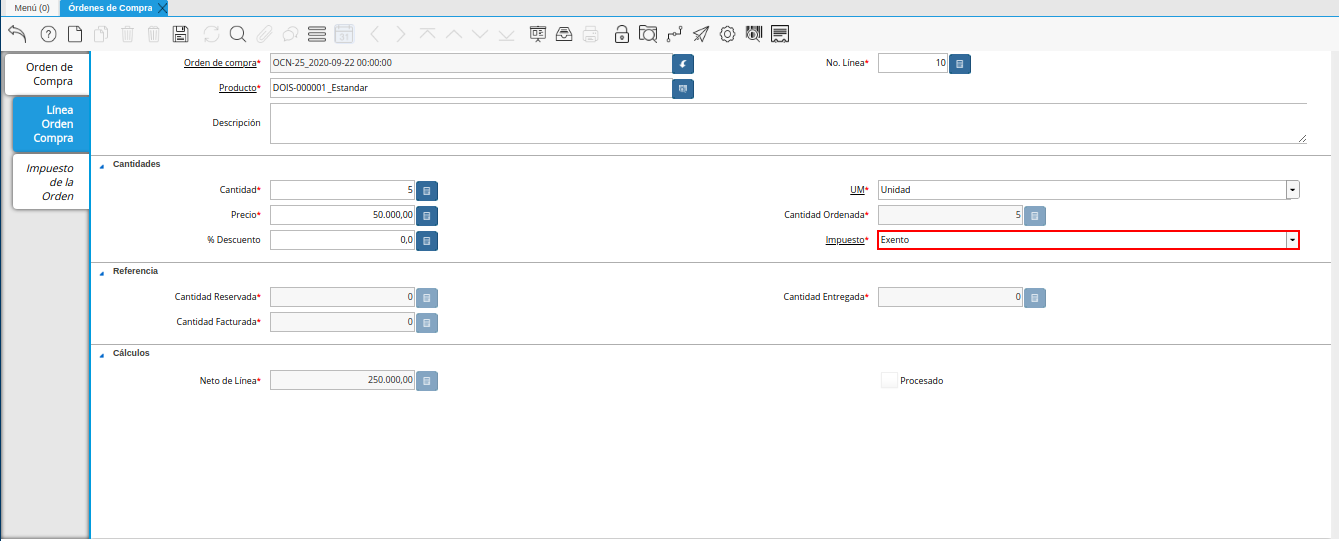This screenshot has height=541, width=1339.
Task: Select the Órdenes de Compra window tab
Action: tap(110, 7)
